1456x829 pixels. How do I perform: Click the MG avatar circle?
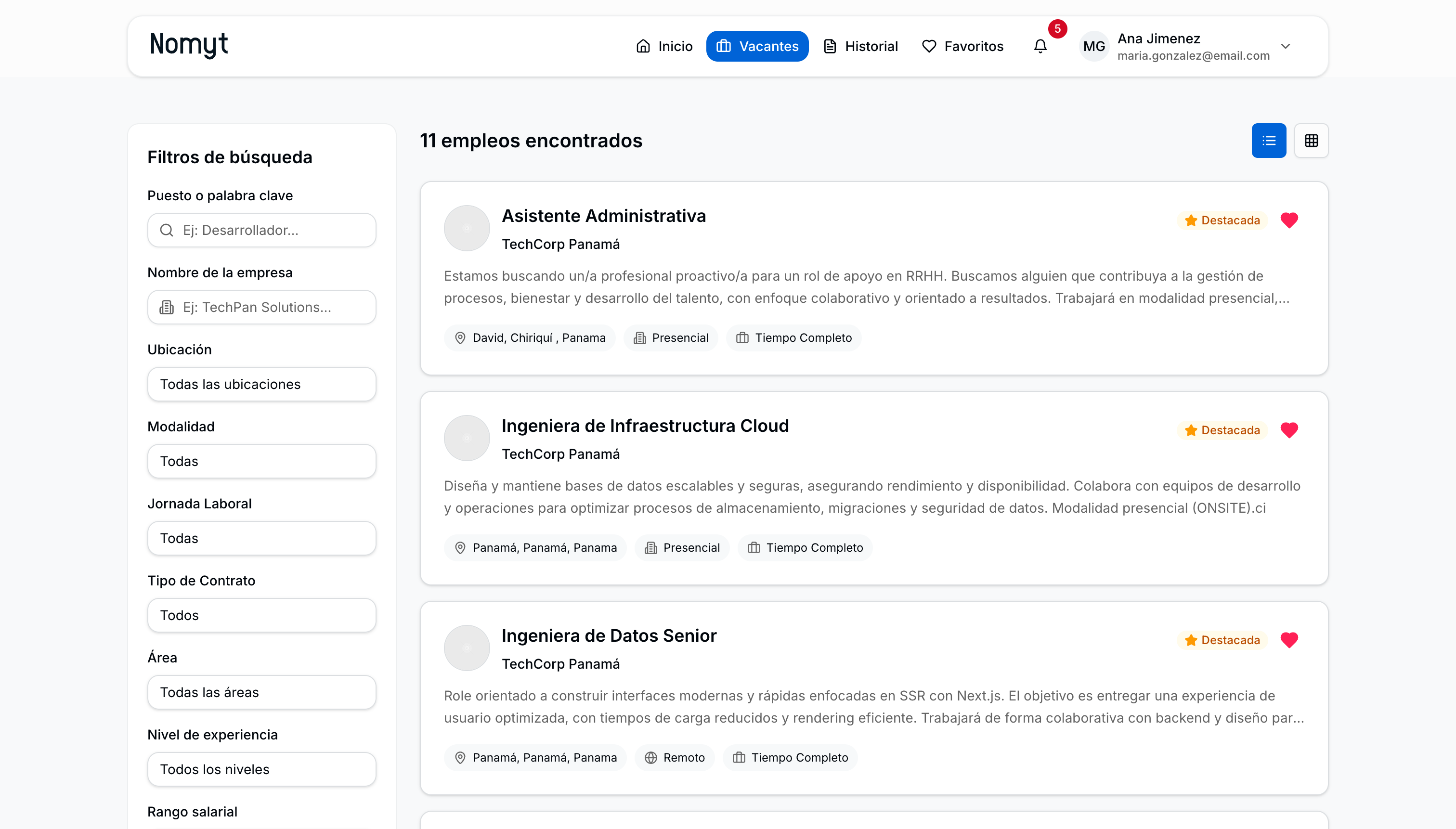(x=1093, y=46)
